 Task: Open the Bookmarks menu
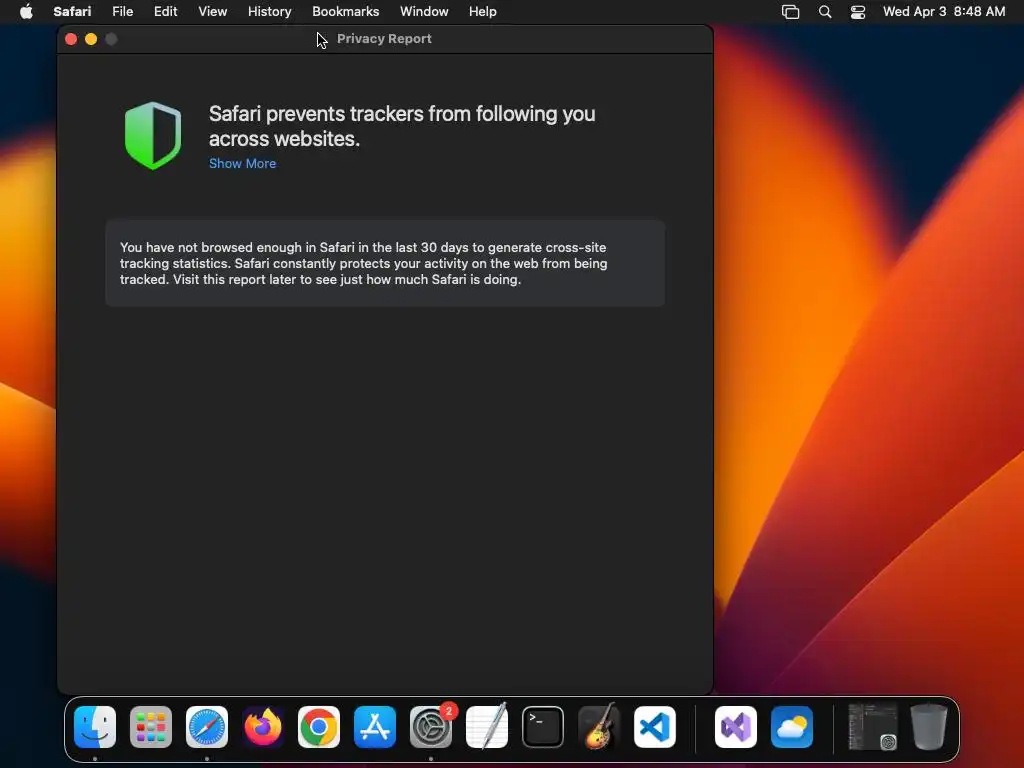(345, 12)
